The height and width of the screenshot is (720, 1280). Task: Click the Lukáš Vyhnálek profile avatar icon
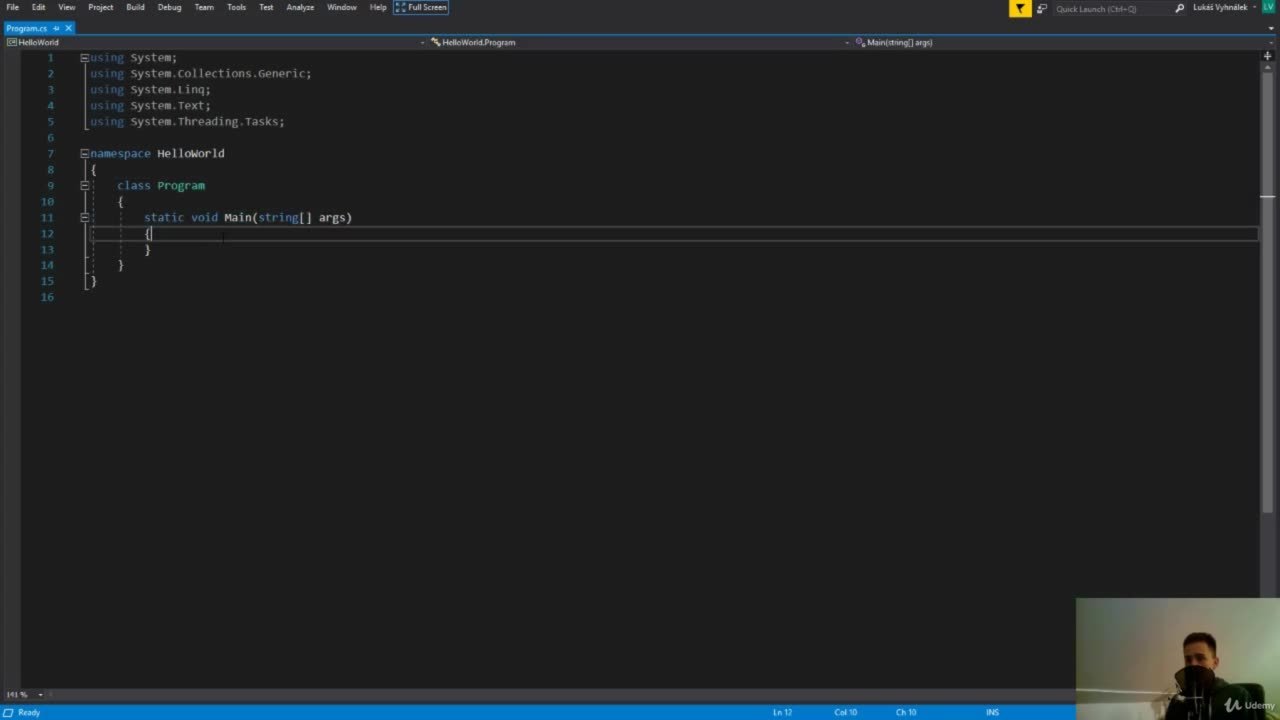[1267, 7]
